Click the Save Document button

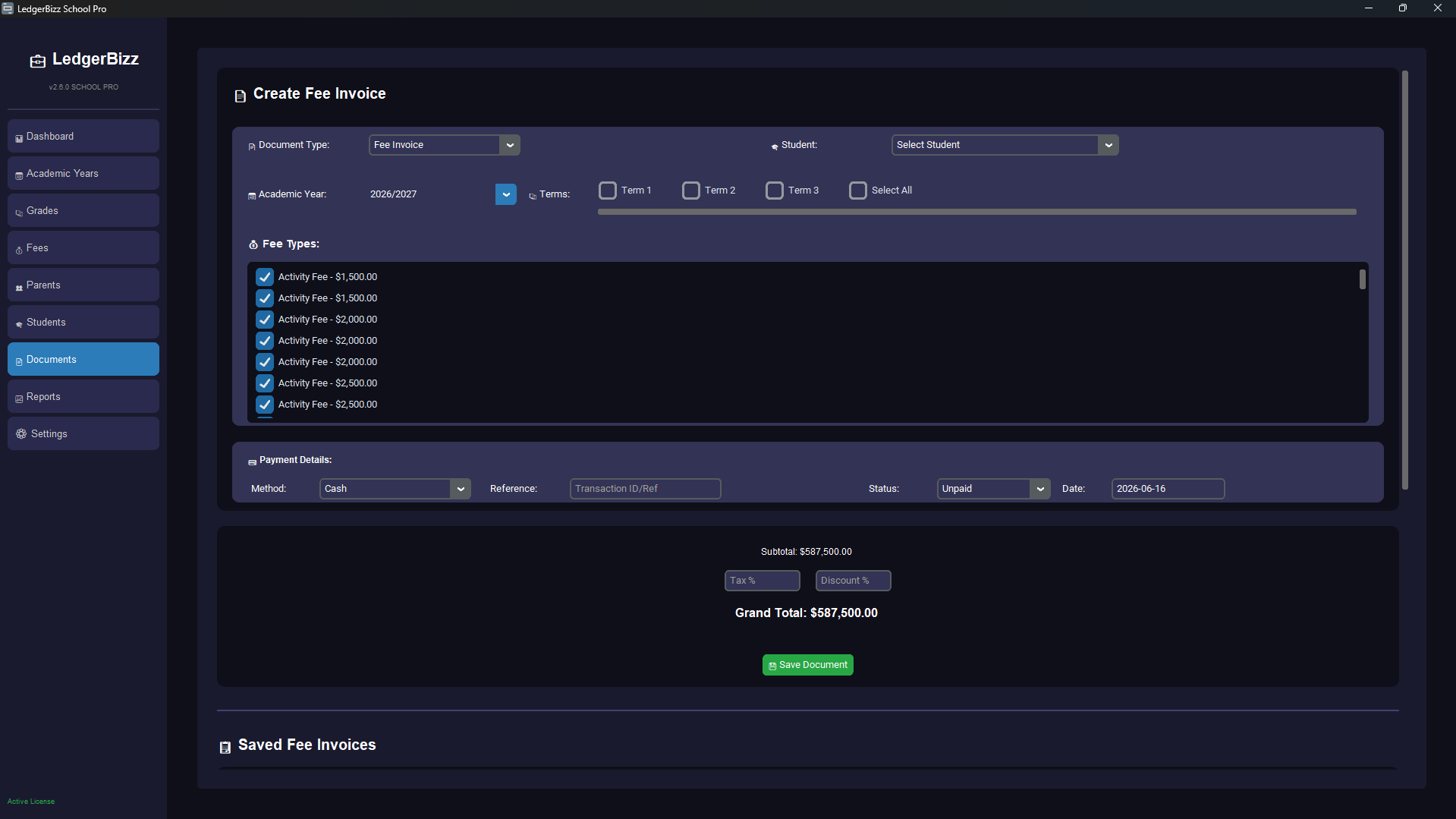click(807, 665)
